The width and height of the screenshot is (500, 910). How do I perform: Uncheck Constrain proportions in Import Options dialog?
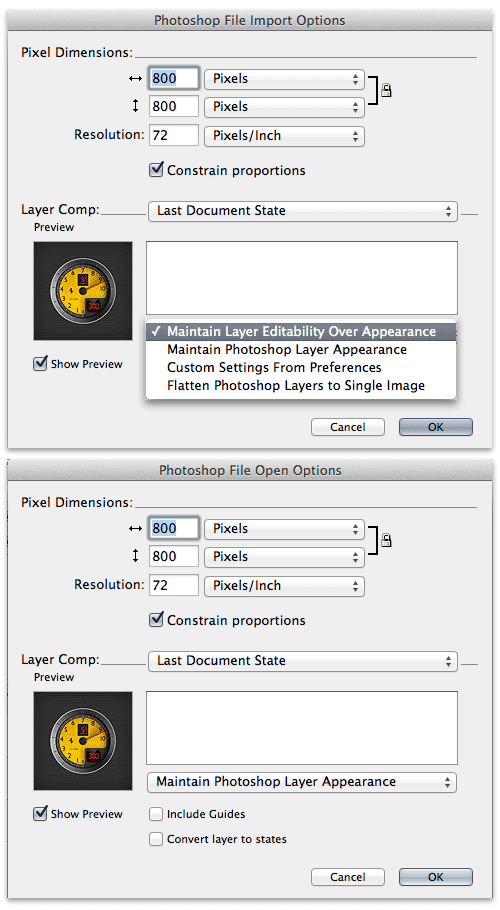pos(156,169)
